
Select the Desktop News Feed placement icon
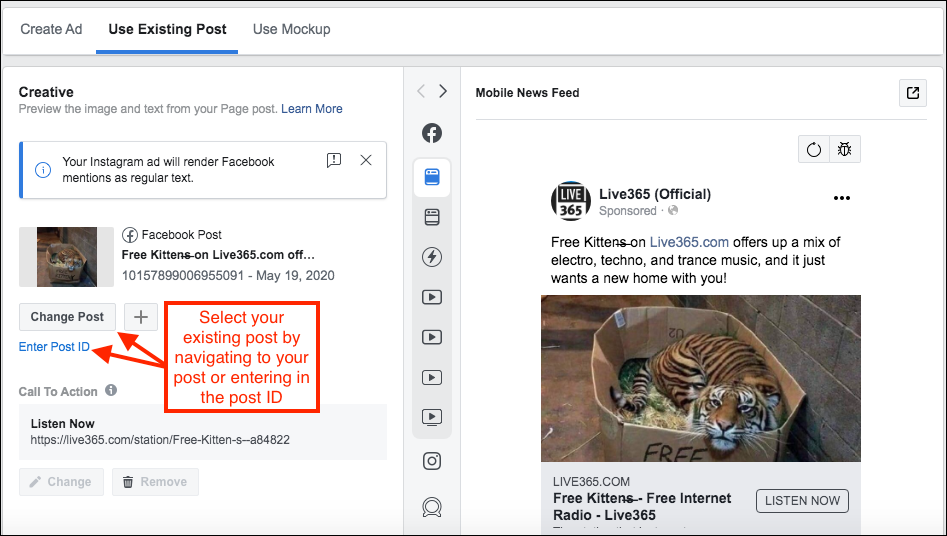(x=432, y=217)
